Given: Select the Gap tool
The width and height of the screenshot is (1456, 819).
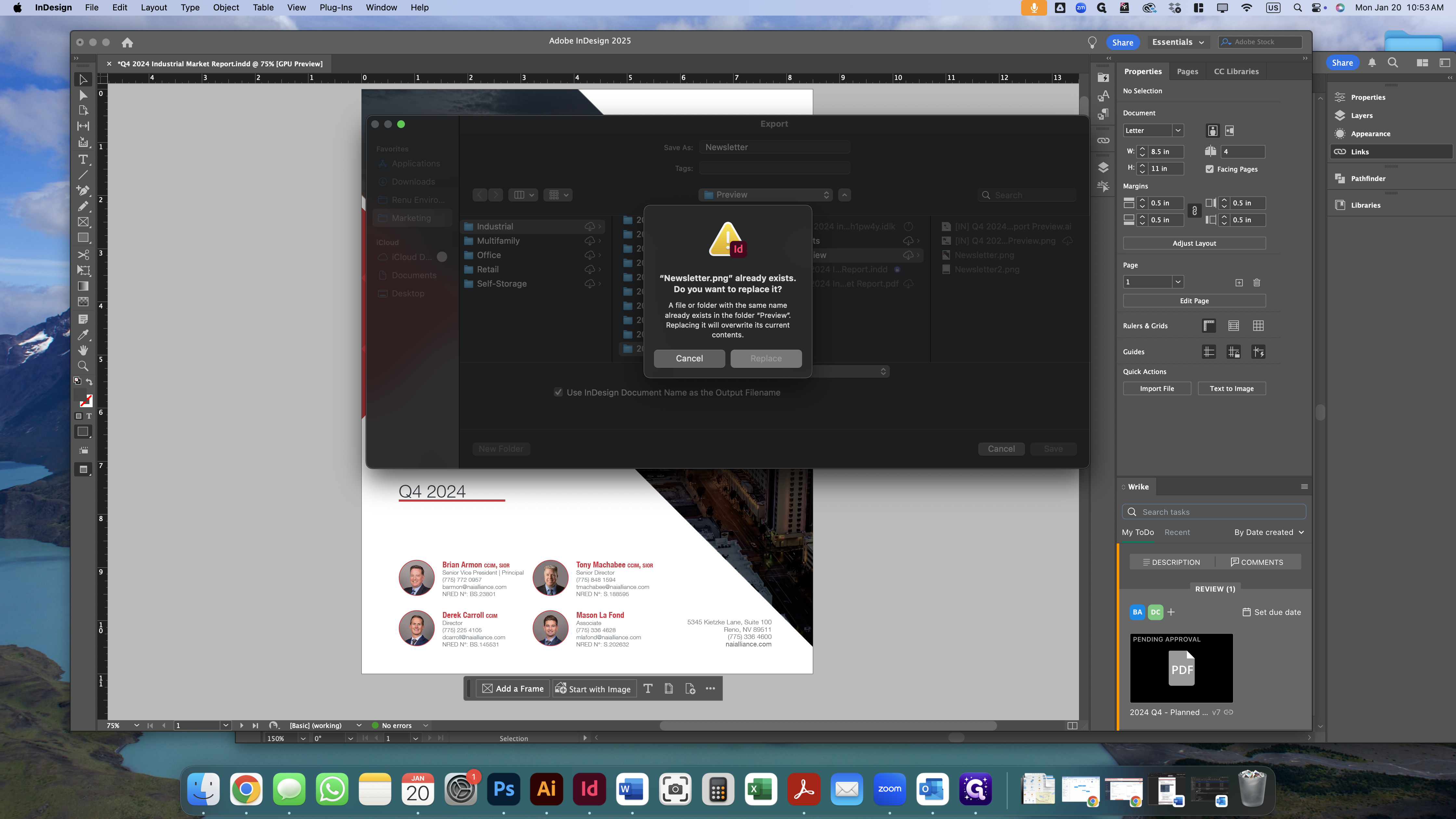Looking at the screenshot, I should click(83, 126).
